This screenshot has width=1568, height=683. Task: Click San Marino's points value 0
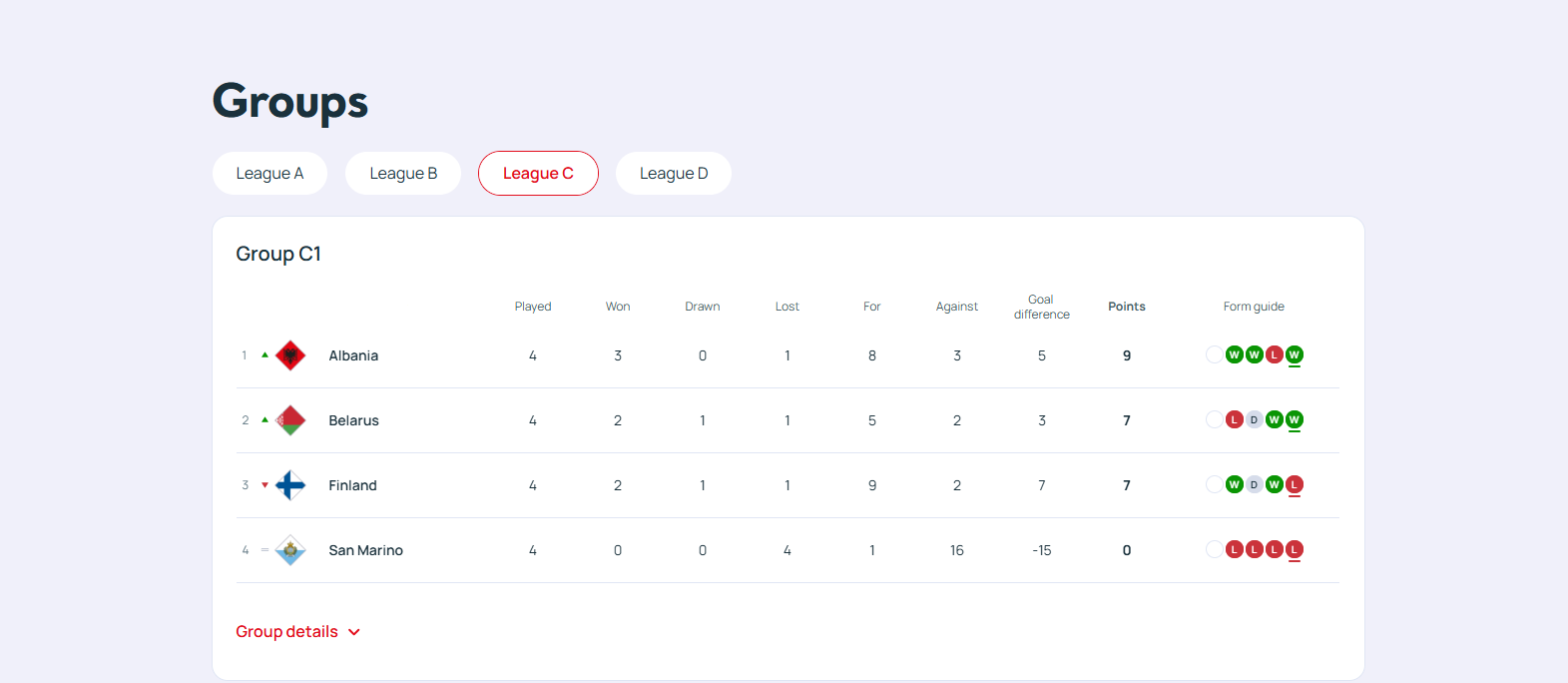pos(1127,550)
